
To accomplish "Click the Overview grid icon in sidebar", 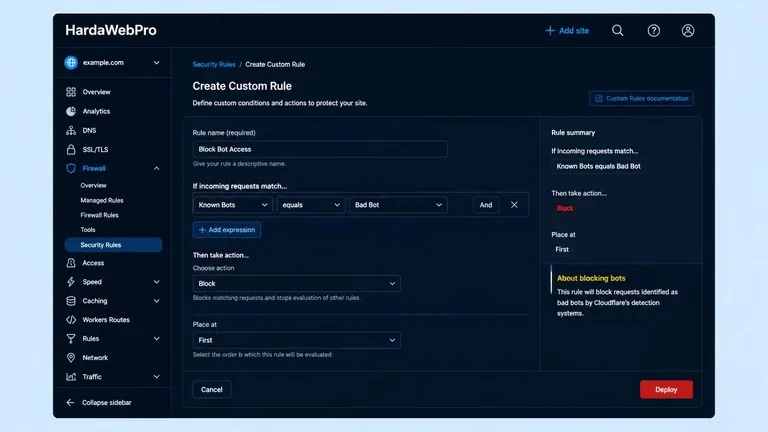I will pyautogui.click(x=71, y=92).
